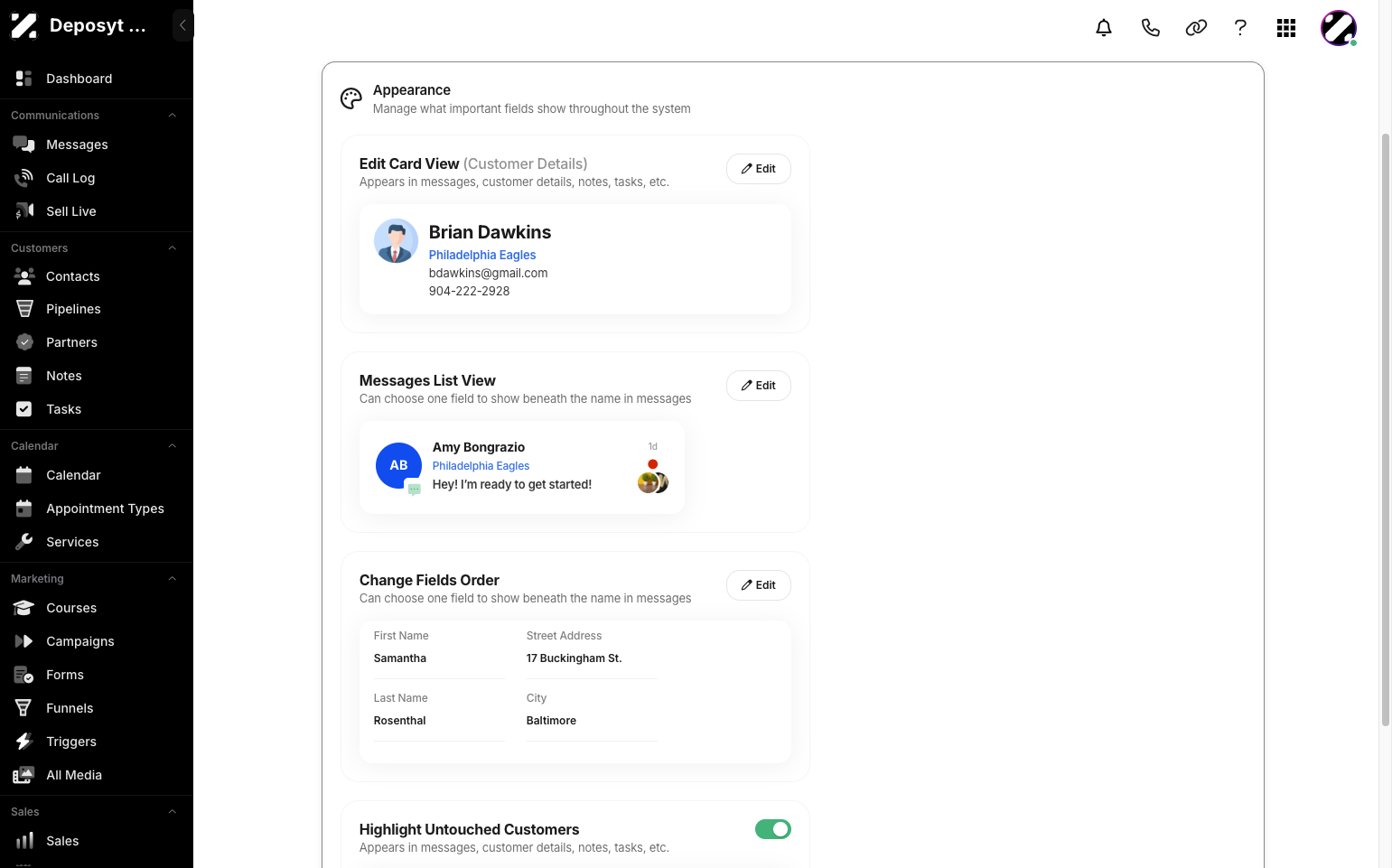Collapse the Marketing section chevron

click(172, 579)
